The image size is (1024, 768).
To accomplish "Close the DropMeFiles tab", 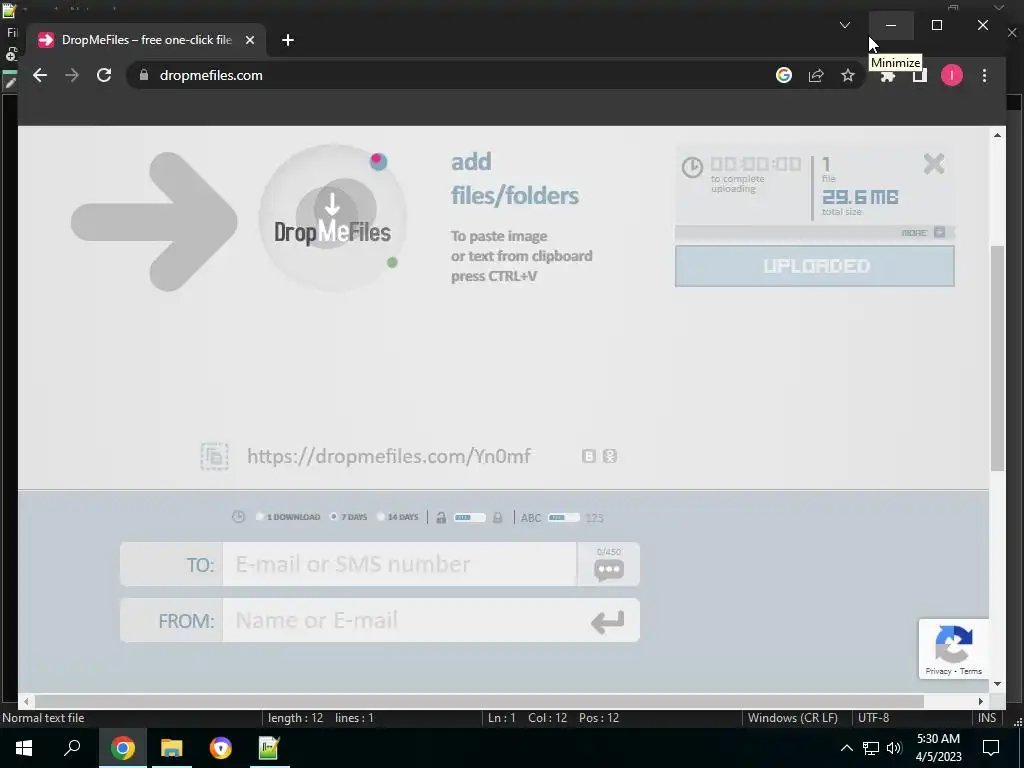I will click(249, 40).
